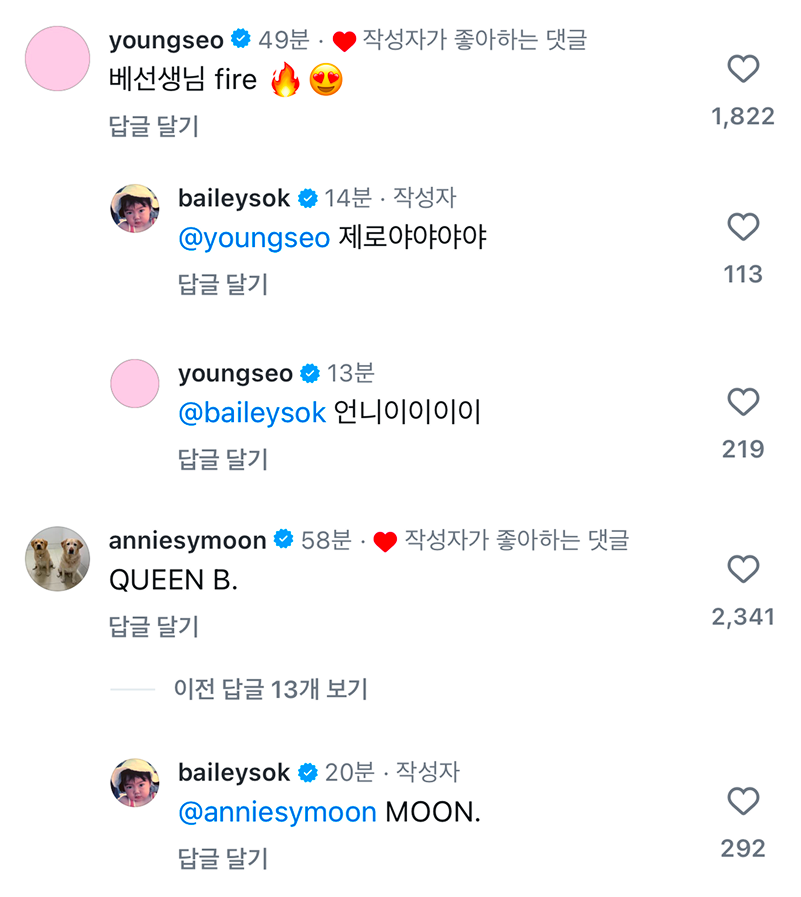Image resolution: width=801 pixels, height=897 pixels.
Task: Click the @baileysok mention link
Action: [x=252, y=413]
